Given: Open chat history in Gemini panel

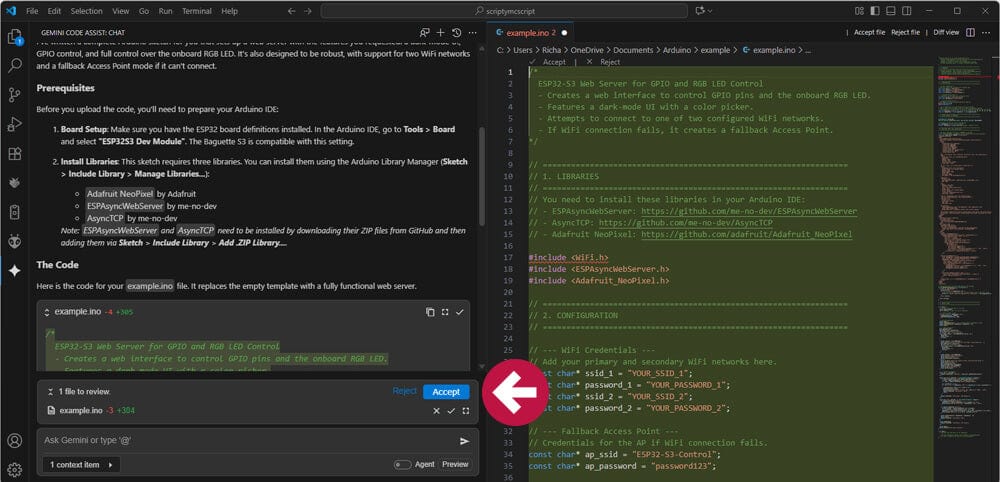Looking at the screenshot, I should pos(456,32).
